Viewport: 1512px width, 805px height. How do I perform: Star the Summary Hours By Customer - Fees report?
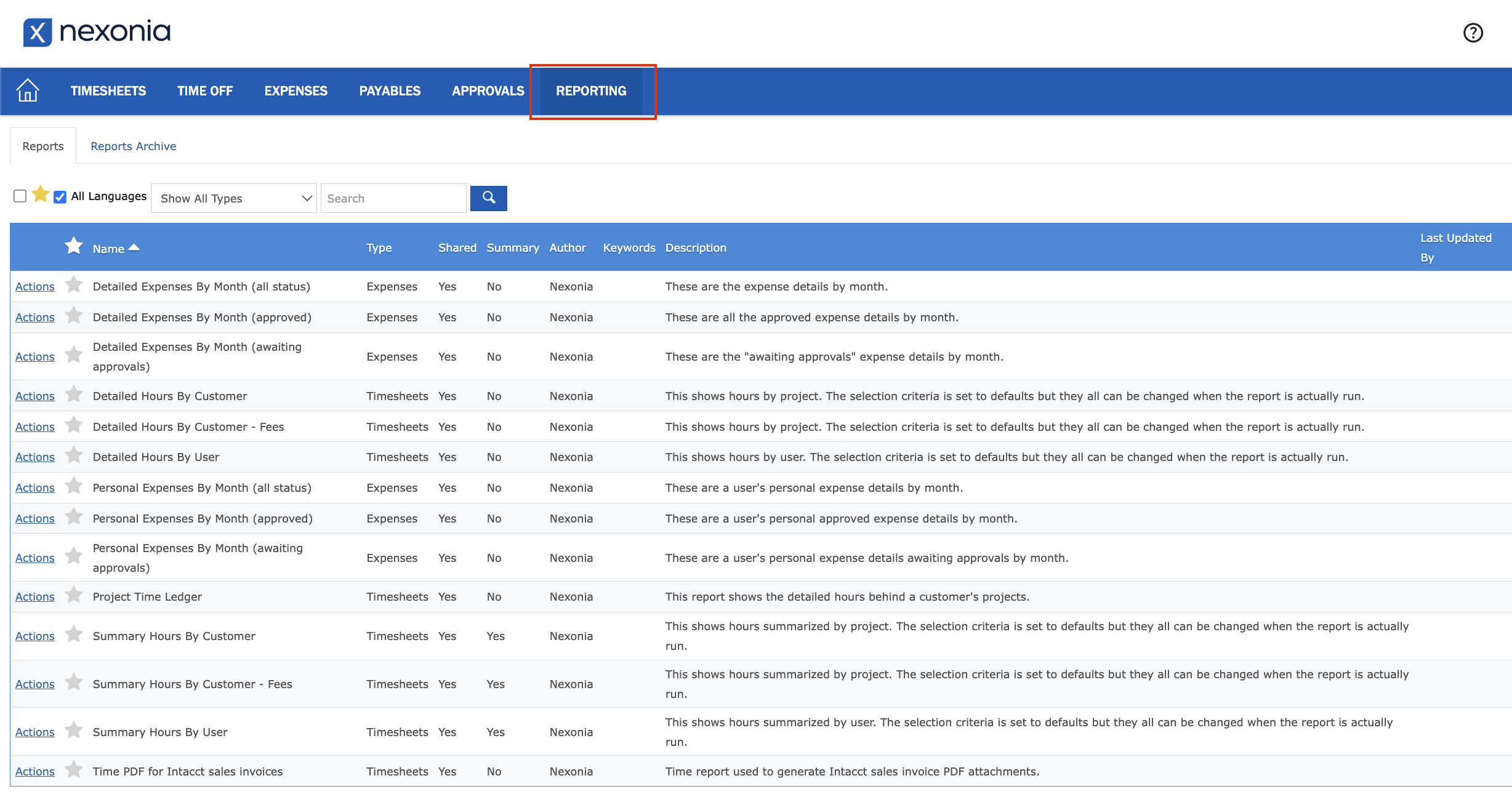pos(74,683)
